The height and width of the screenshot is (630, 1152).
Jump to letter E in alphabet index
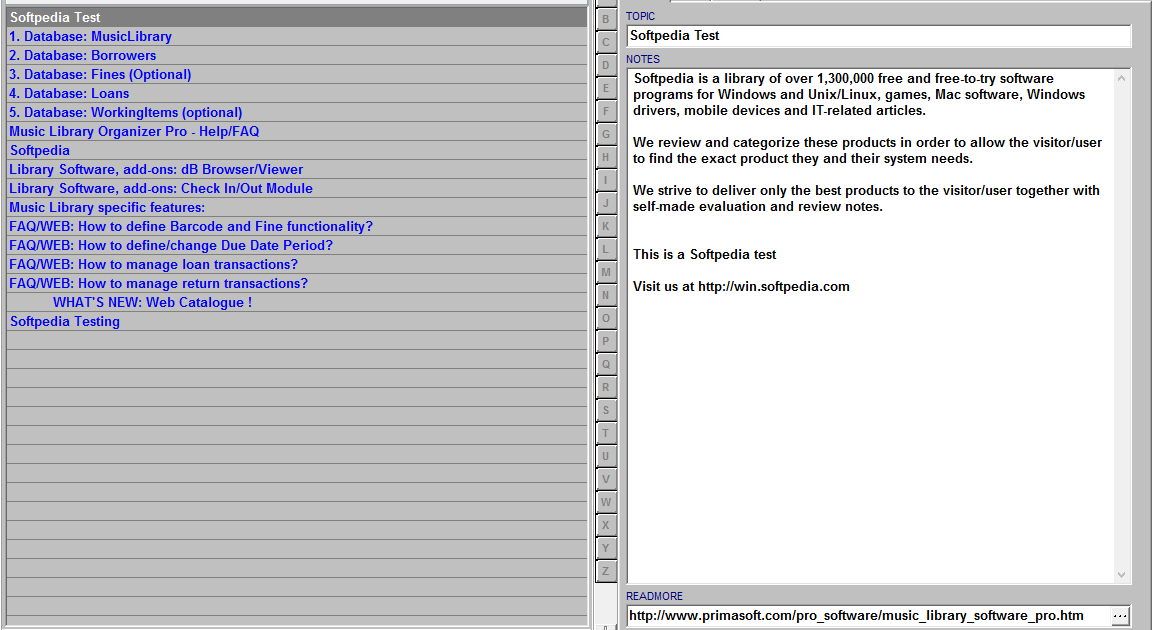point(606,88)
